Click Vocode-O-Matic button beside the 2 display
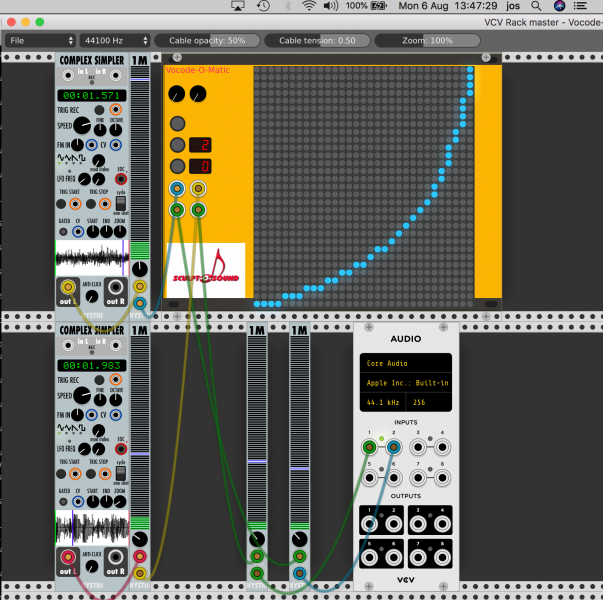The image size is (603, 600). pos(177,145)
